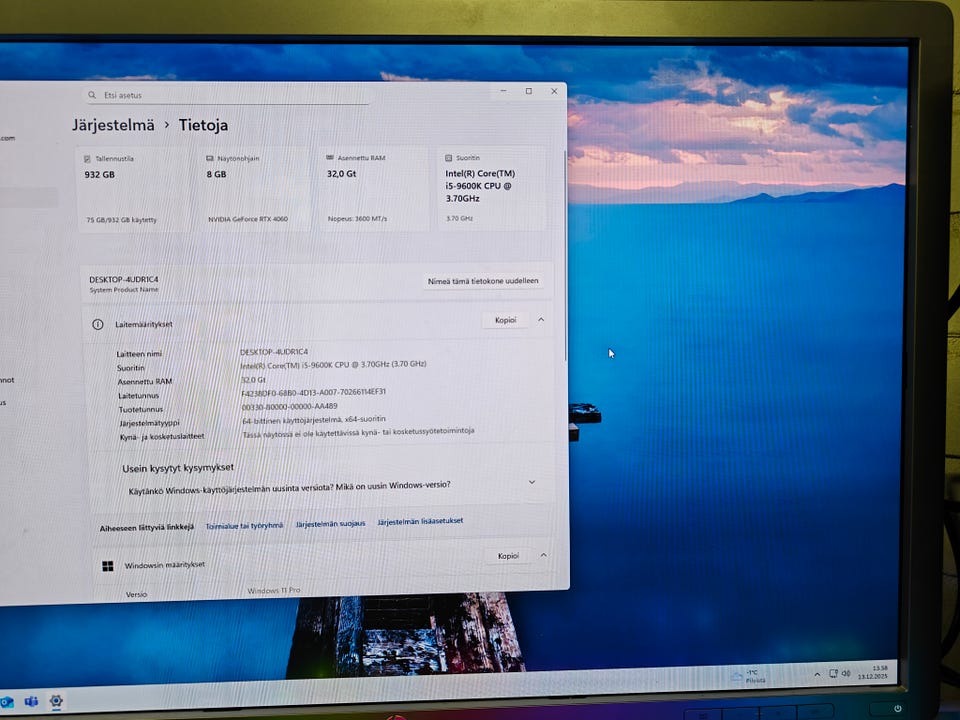960x720 pixels.
Task: Copy Windows specifications with Windowsin määritykset Kopioi
Action: pyautogui.click(x=508, y=556)
